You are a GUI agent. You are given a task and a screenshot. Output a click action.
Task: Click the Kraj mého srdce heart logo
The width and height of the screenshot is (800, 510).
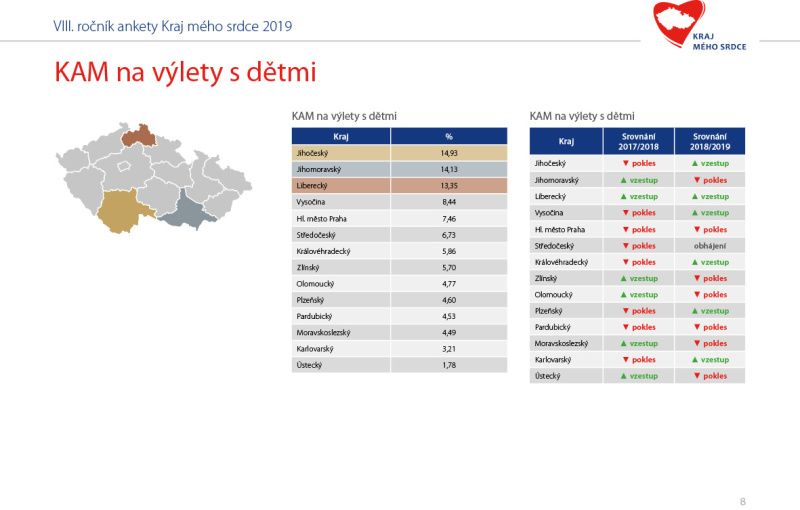point(699,26)
